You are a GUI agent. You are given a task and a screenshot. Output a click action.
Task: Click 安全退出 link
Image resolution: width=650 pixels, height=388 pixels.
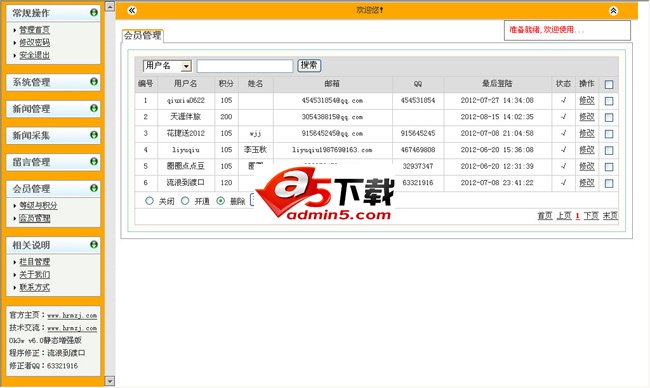pos(34,55)
